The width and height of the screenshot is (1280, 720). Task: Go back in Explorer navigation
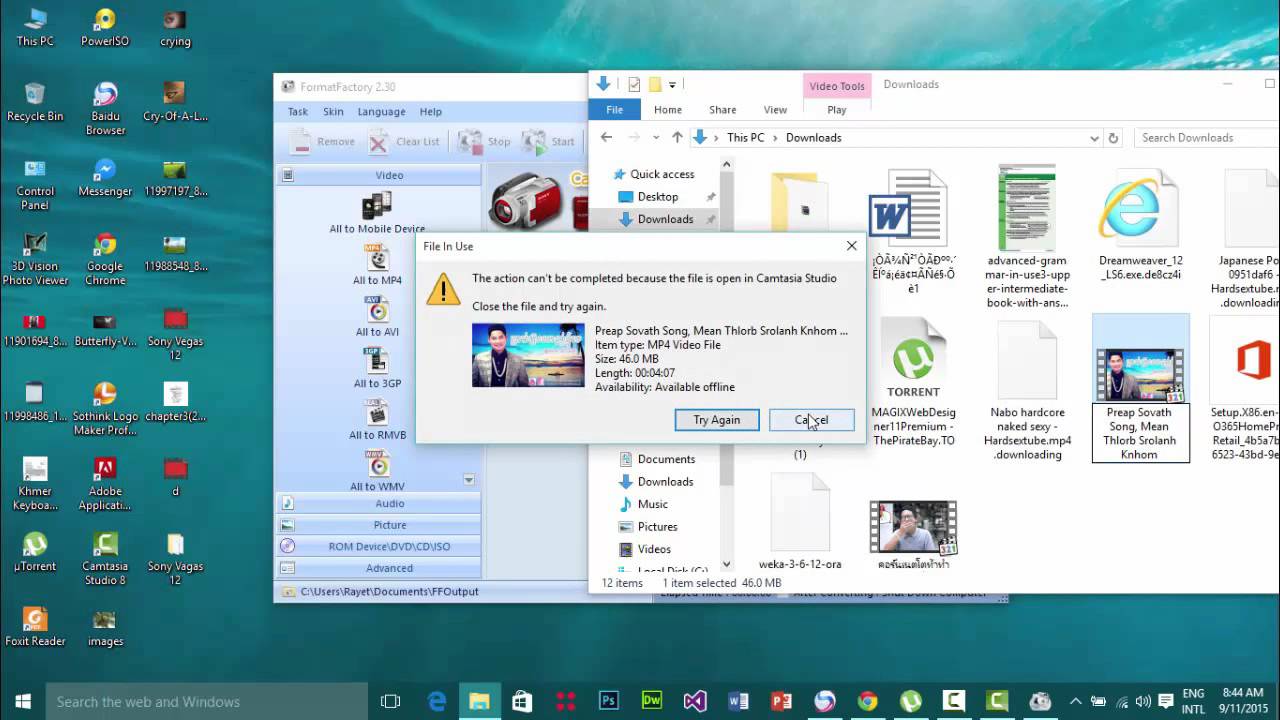[x=606, y=138]
